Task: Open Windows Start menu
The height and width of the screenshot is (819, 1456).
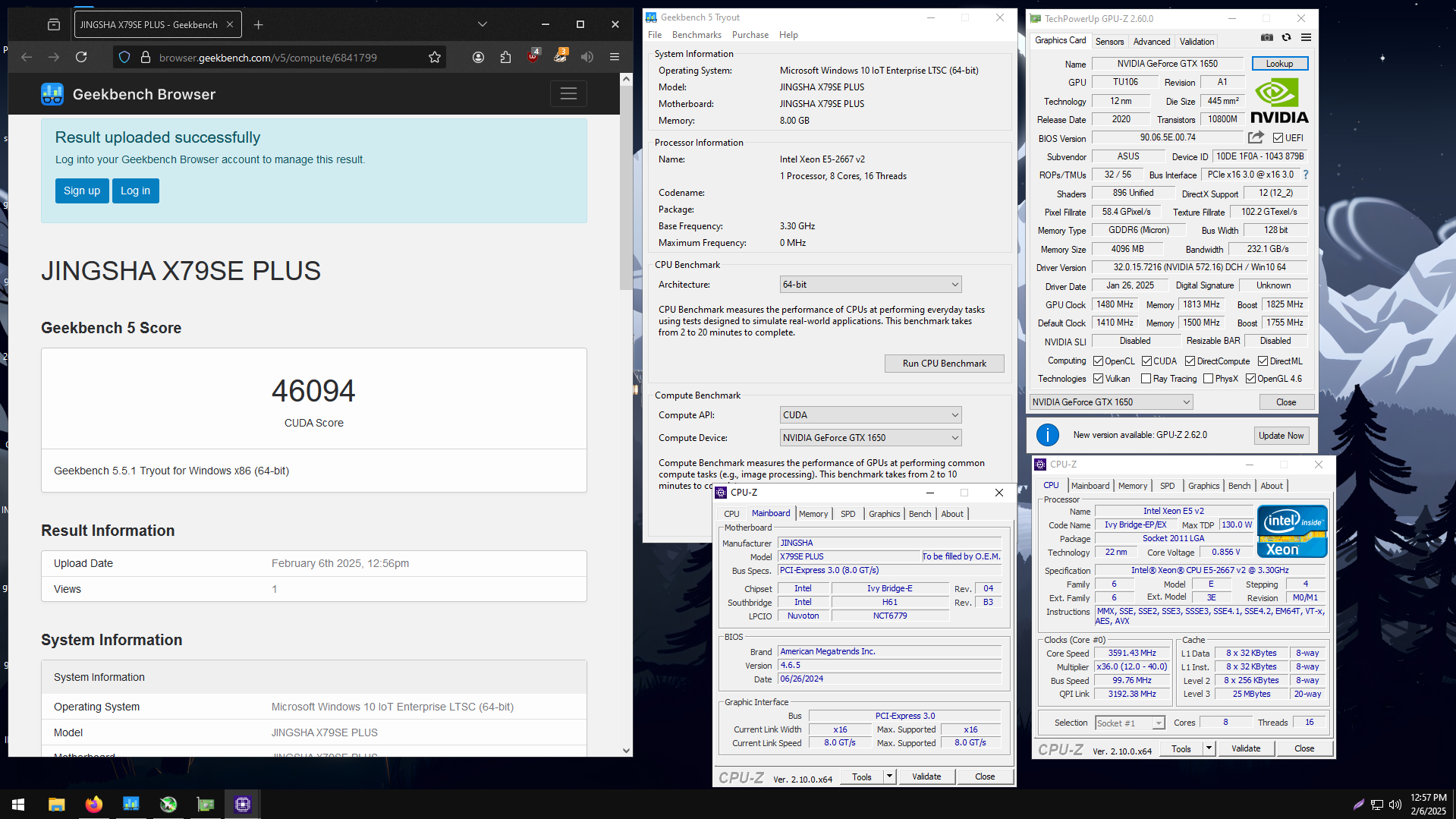Action: 18,805
